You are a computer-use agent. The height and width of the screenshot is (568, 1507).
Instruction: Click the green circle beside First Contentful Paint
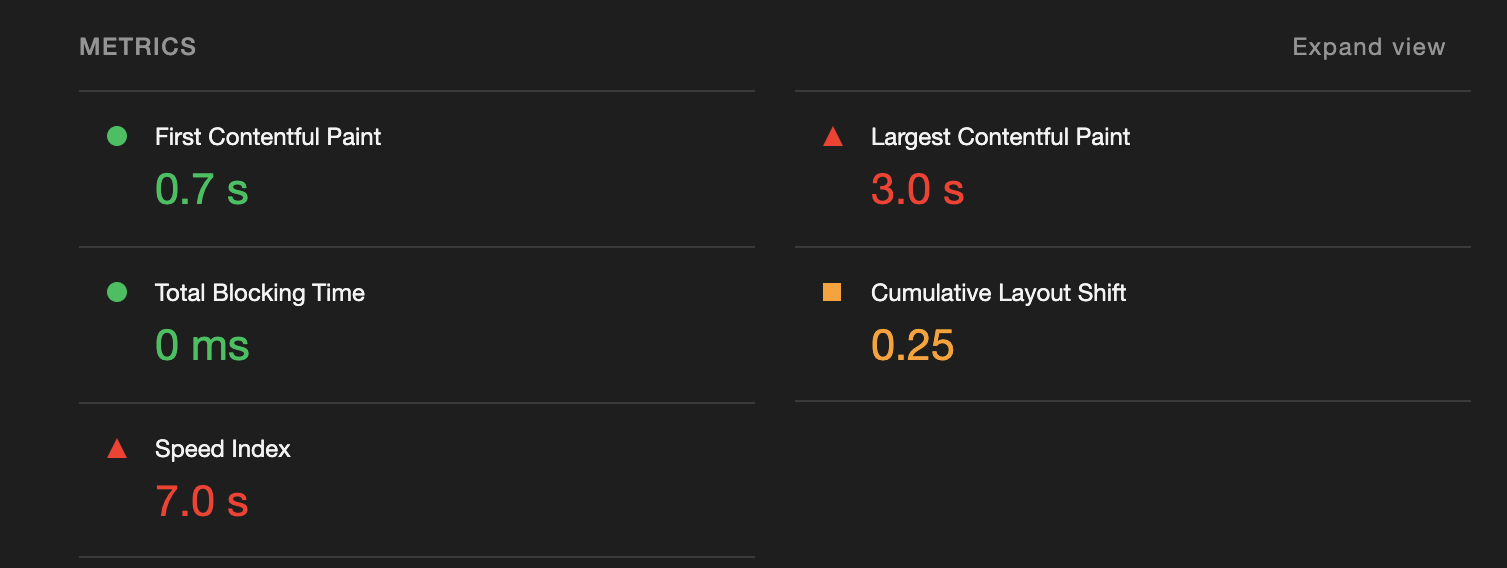click(117, 136)
